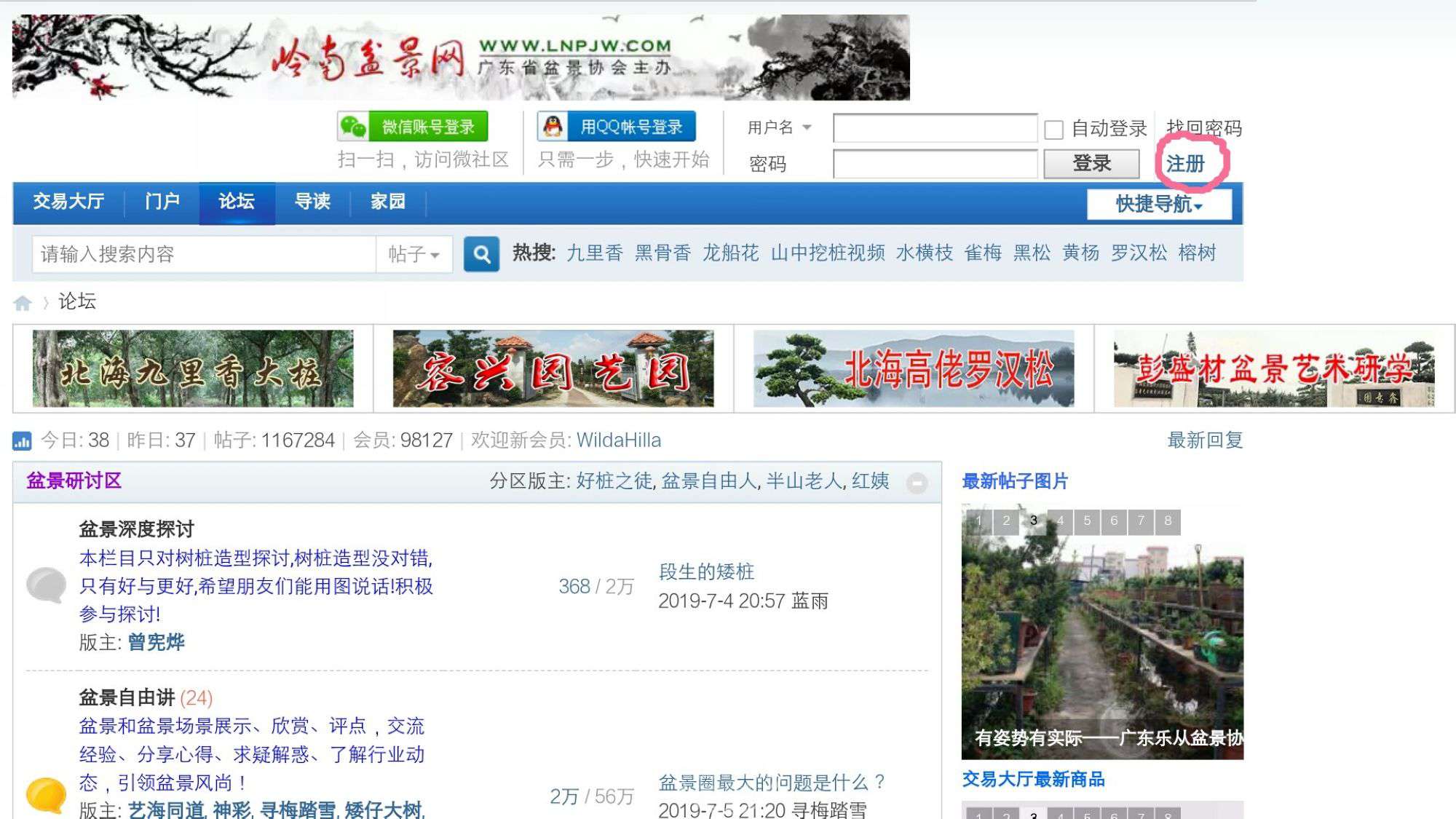The height and width of the screenshot is (819, 1456).
Task: Enable the 自动登录 checkbox
Action: (x=1053, y=130)
